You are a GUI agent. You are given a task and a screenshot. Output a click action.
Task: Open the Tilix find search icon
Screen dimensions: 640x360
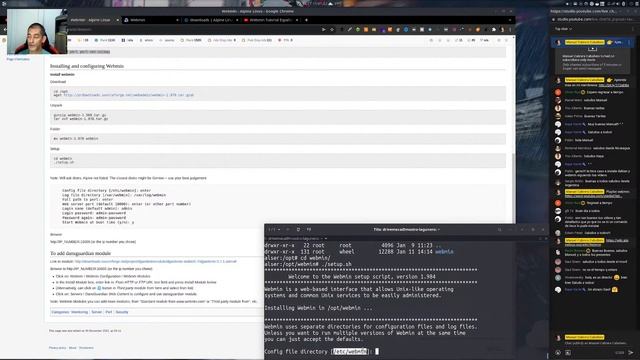coord(500,229)
